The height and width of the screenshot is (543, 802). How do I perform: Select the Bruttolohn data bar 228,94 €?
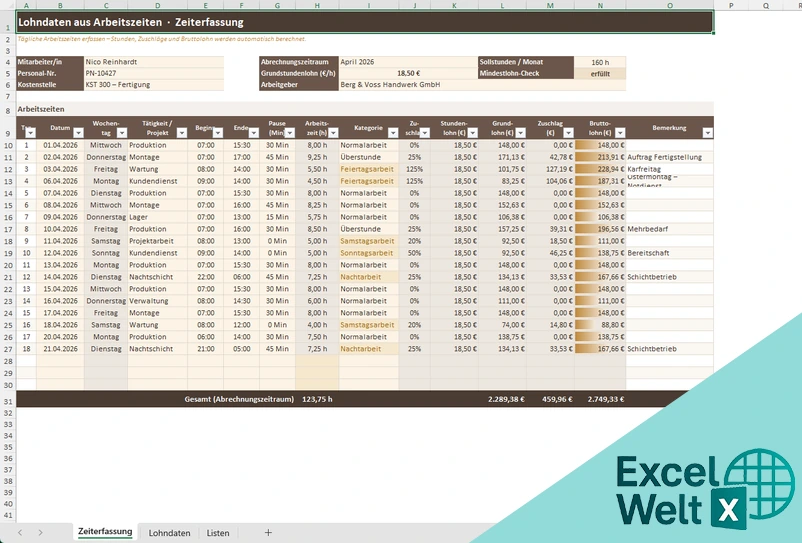600,169
